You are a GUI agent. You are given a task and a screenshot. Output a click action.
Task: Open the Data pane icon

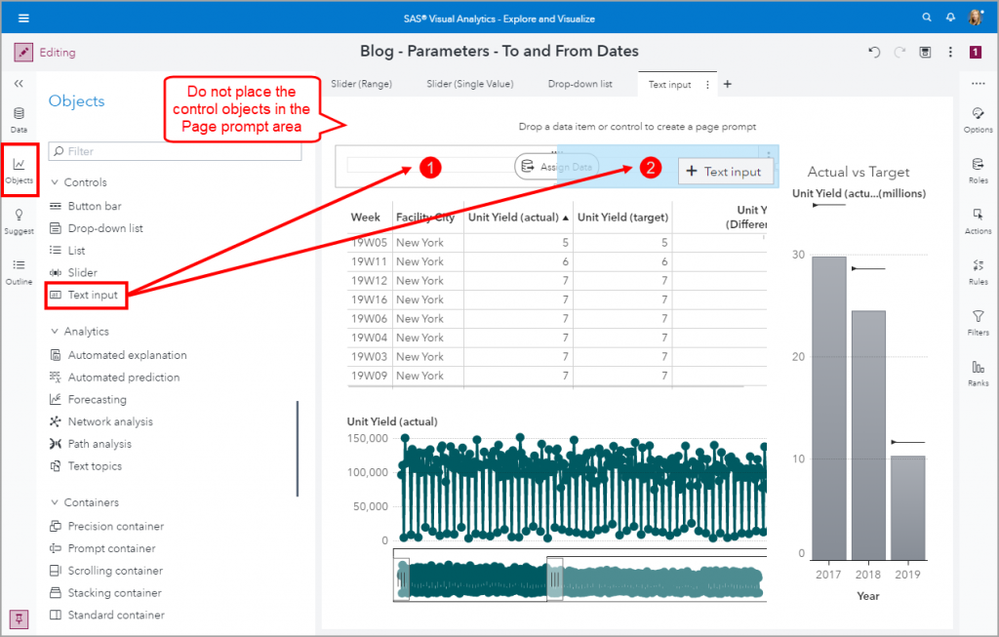pos(19,117)
